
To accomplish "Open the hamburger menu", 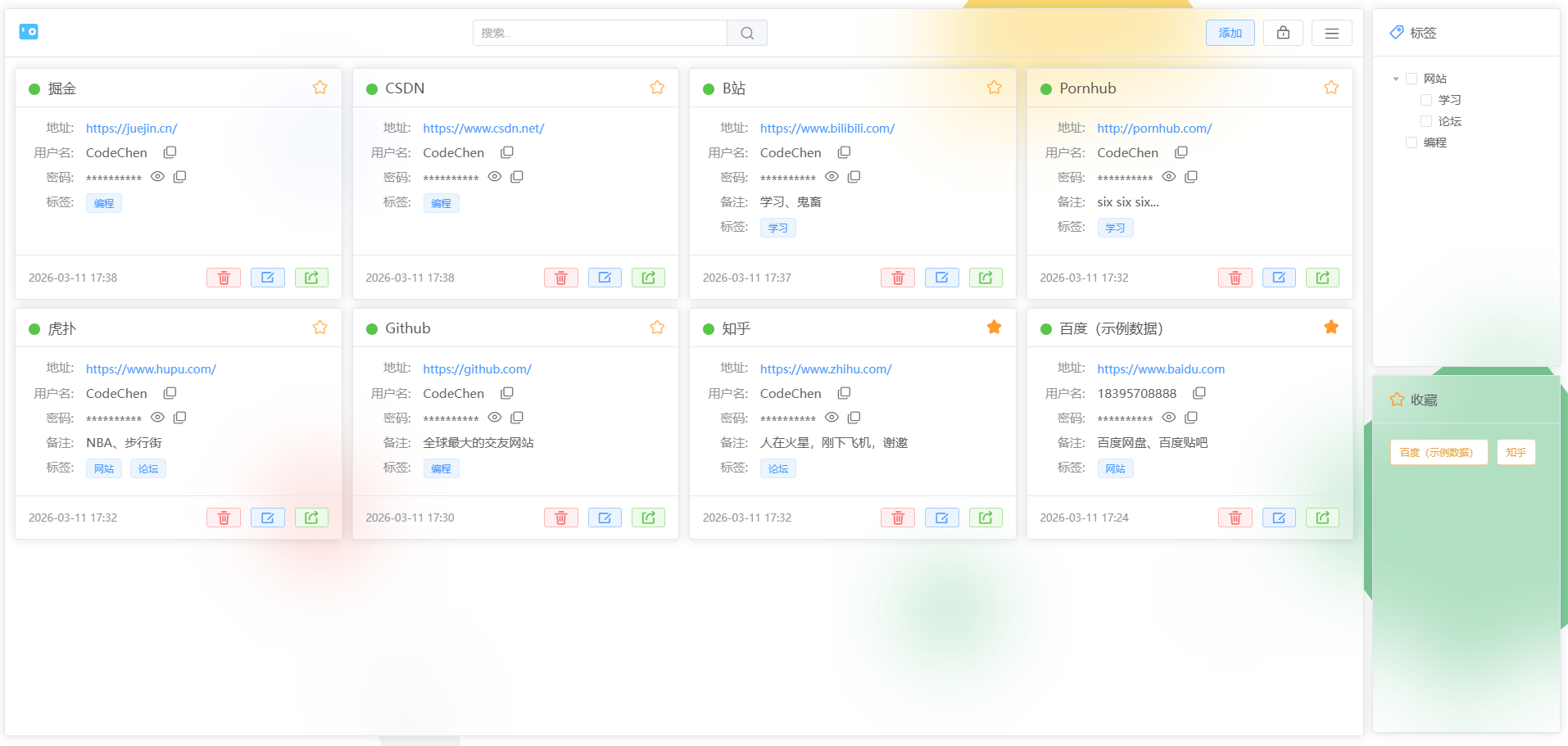I will point(1332,33).
